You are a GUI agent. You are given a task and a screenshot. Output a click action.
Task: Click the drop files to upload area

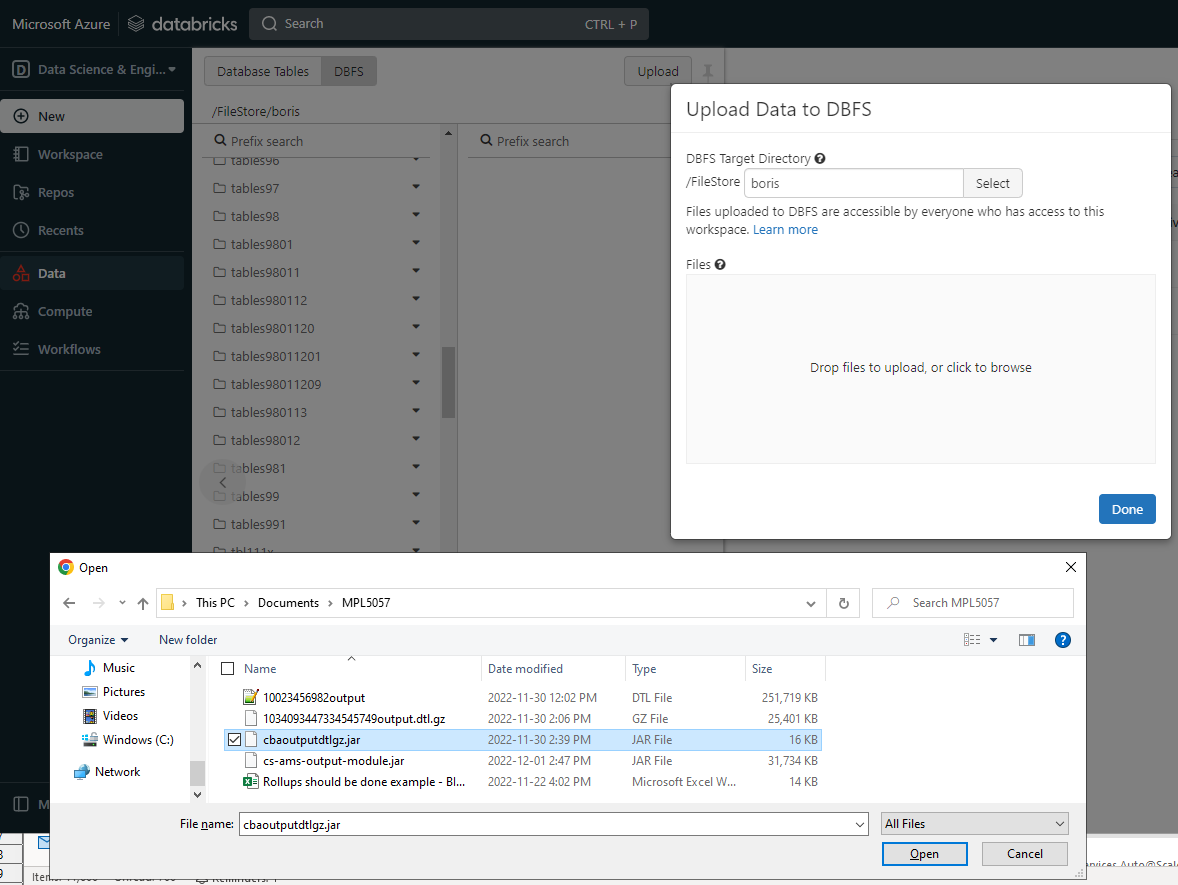(x=920, y=368)
